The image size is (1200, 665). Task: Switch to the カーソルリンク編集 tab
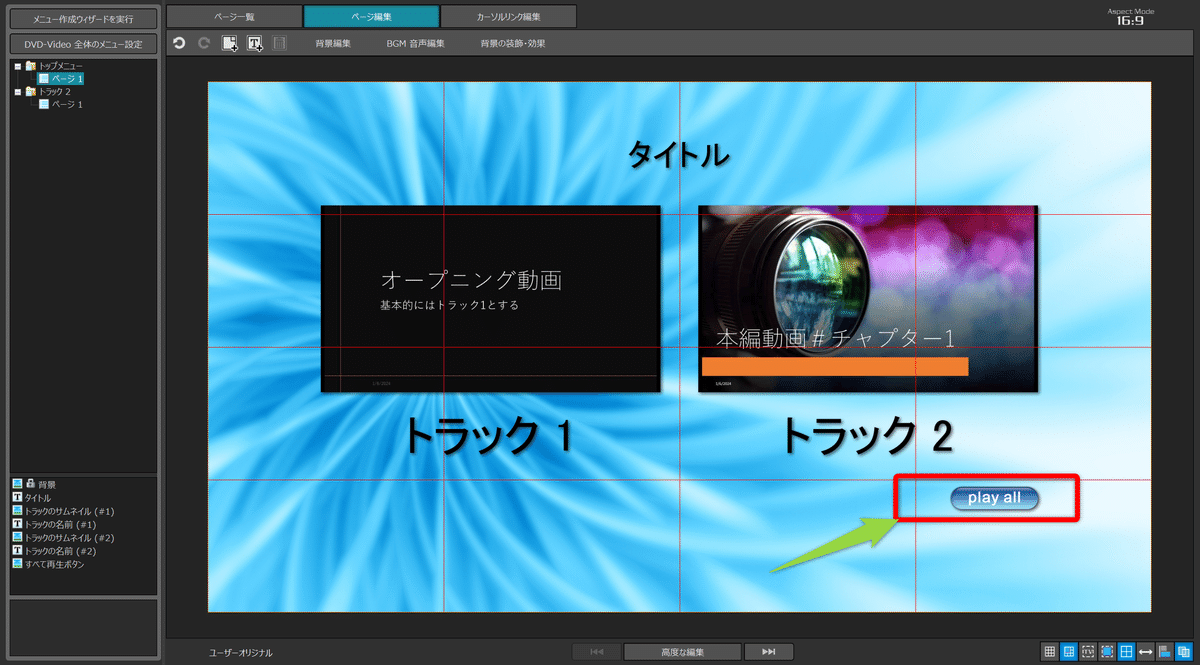508,16
